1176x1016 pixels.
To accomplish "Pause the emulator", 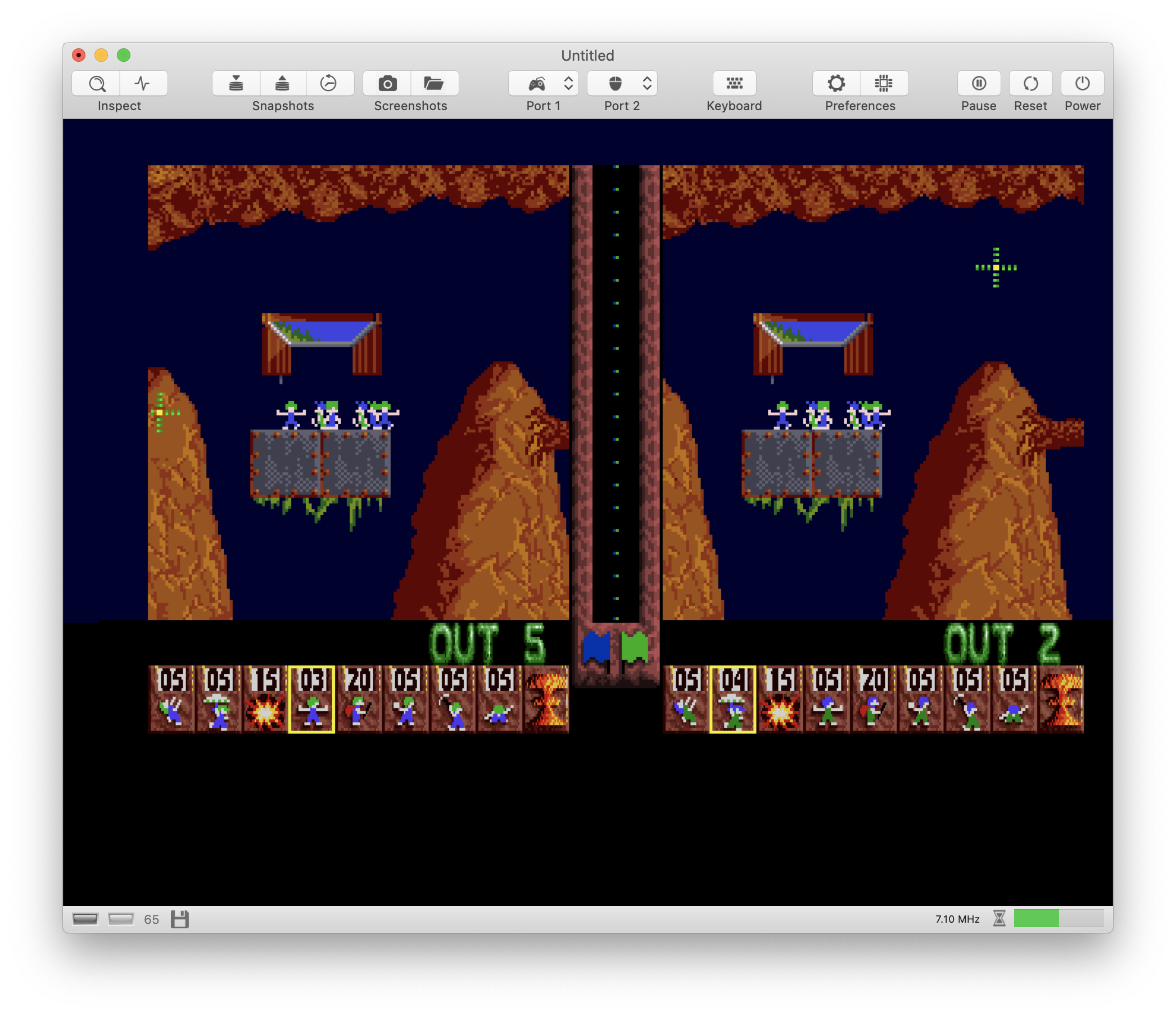I will coord(979,83).
